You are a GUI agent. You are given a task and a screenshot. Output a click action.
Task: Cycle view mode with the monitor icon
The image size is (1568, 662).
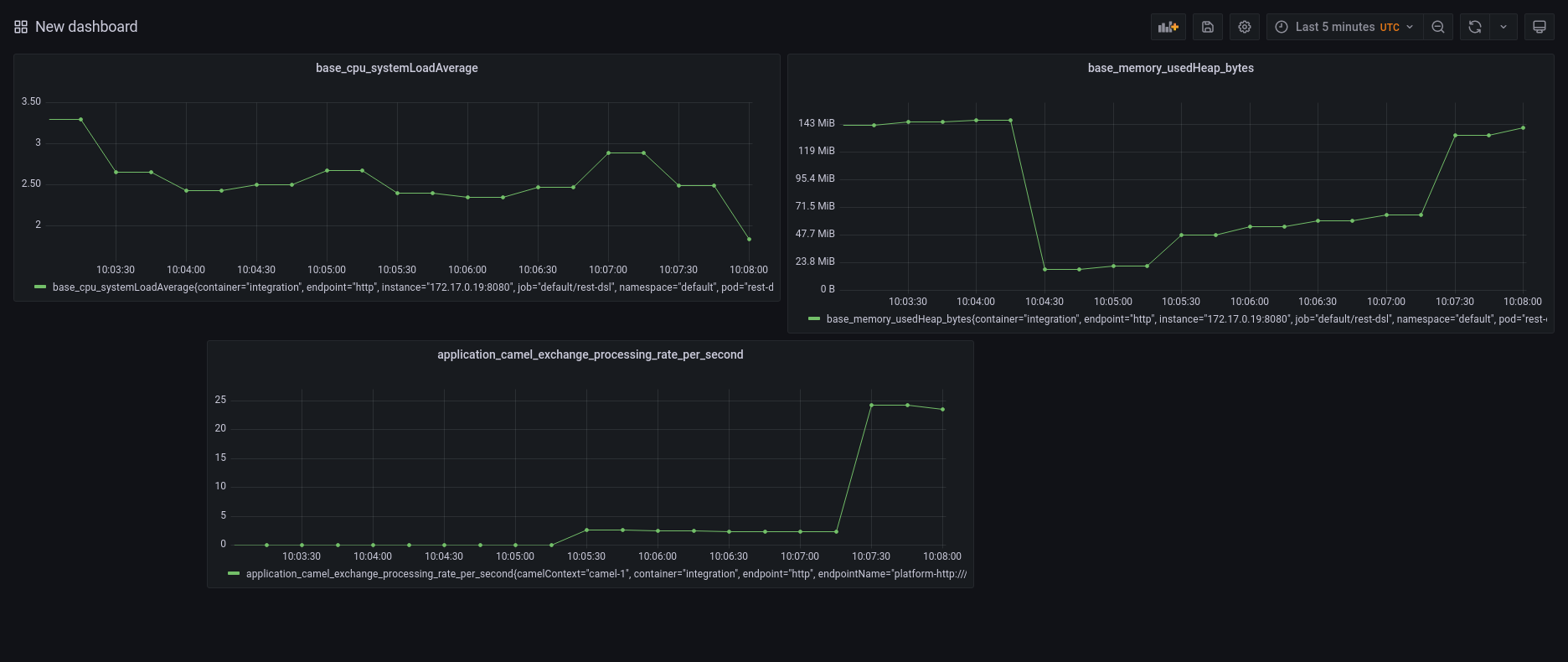point(1540,27)
